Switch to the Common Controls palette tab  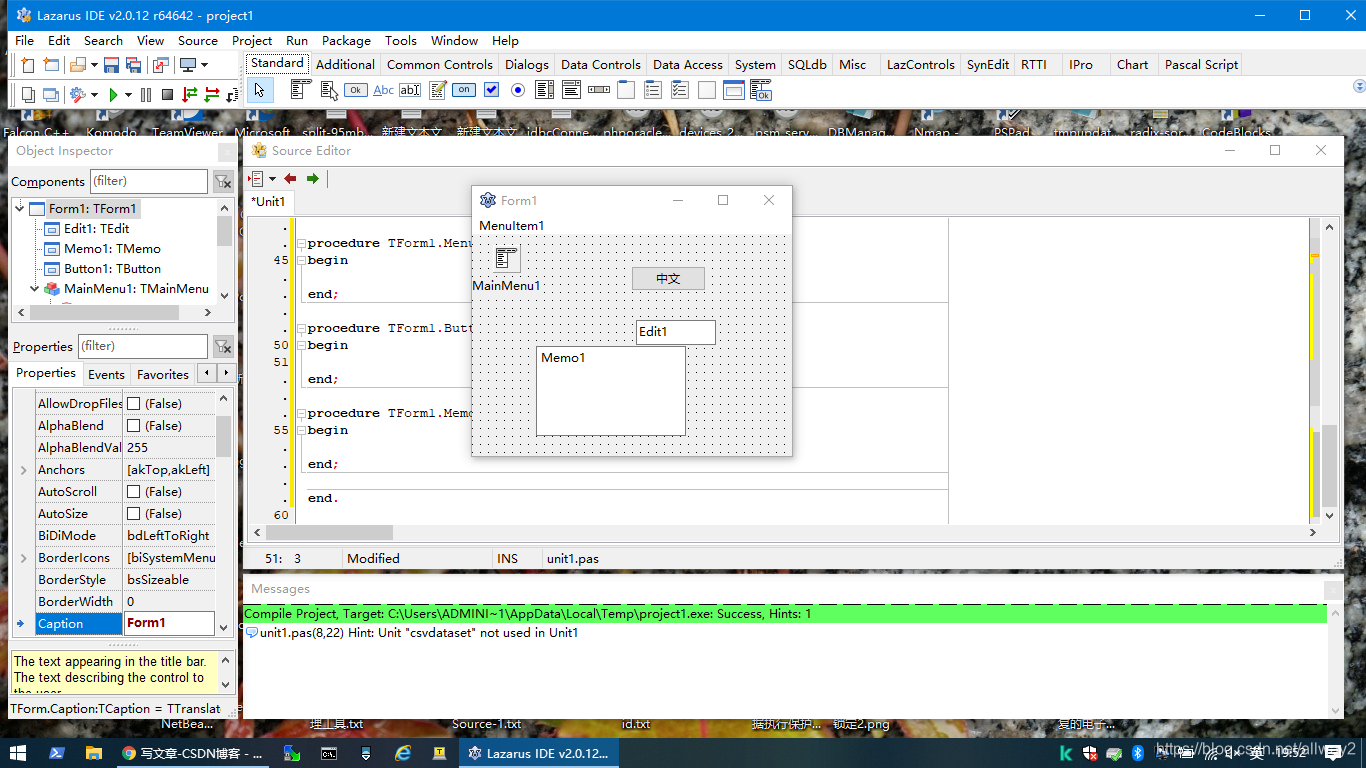[440, 64]
